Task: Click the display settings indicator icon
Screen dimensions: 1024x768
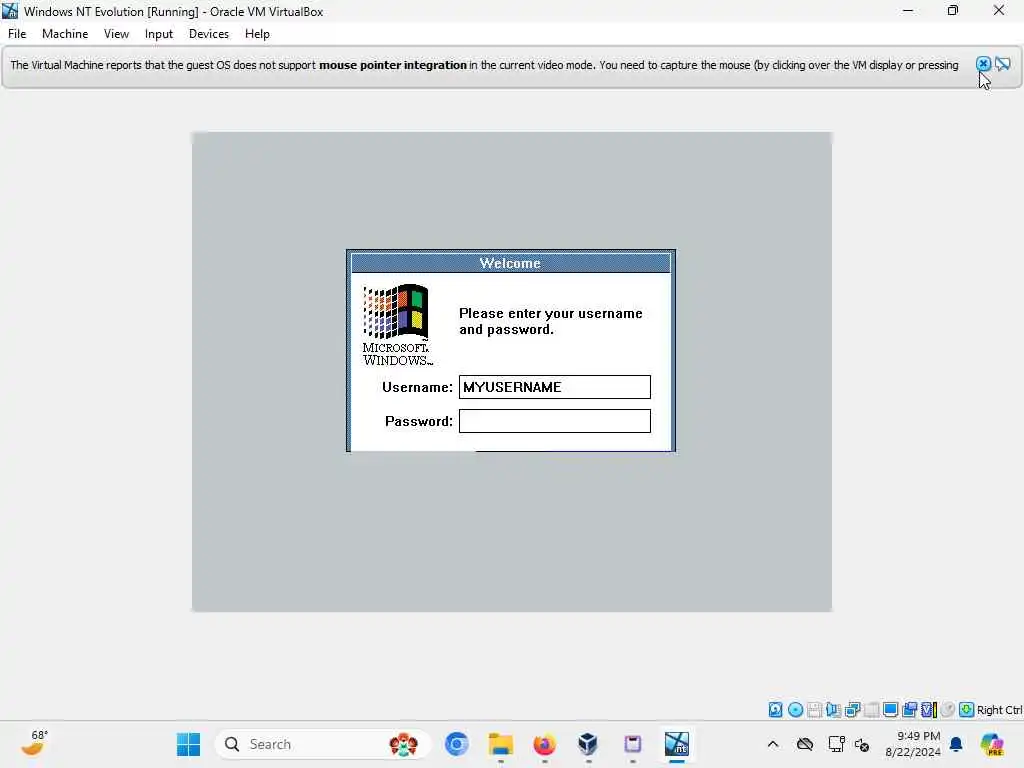Action: 890,710
